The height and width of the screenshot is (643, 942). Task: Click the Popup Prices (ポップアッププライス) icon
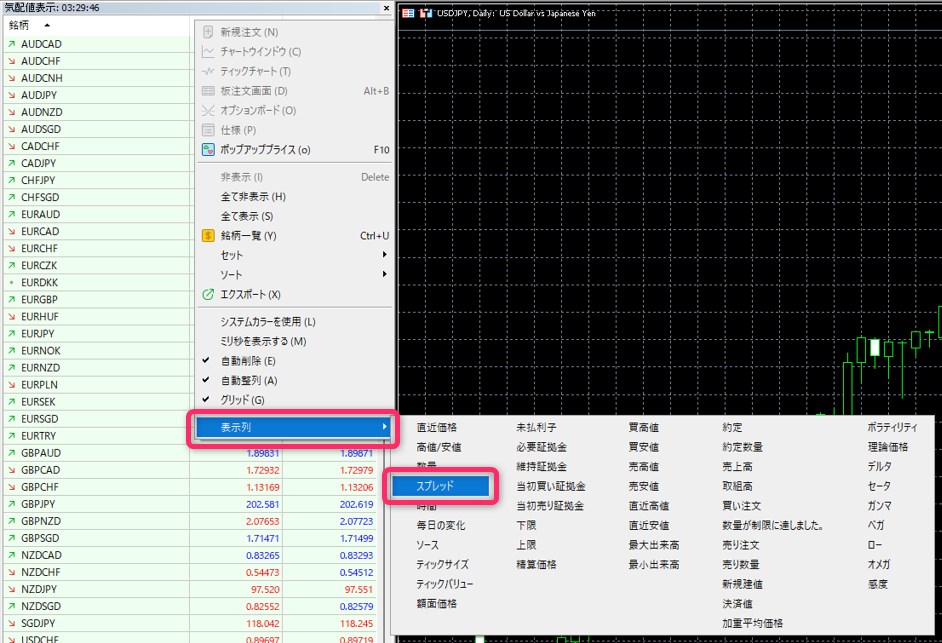[x=208, y=150]
